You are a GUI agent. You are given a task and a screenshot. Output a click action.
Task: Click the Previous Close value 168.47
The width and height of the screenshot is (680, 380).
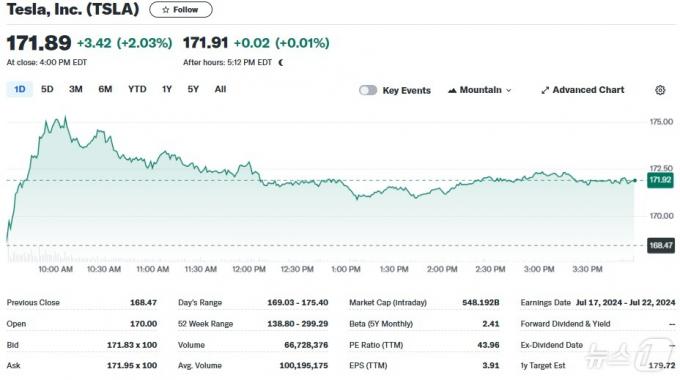click(x=143, y=302)
